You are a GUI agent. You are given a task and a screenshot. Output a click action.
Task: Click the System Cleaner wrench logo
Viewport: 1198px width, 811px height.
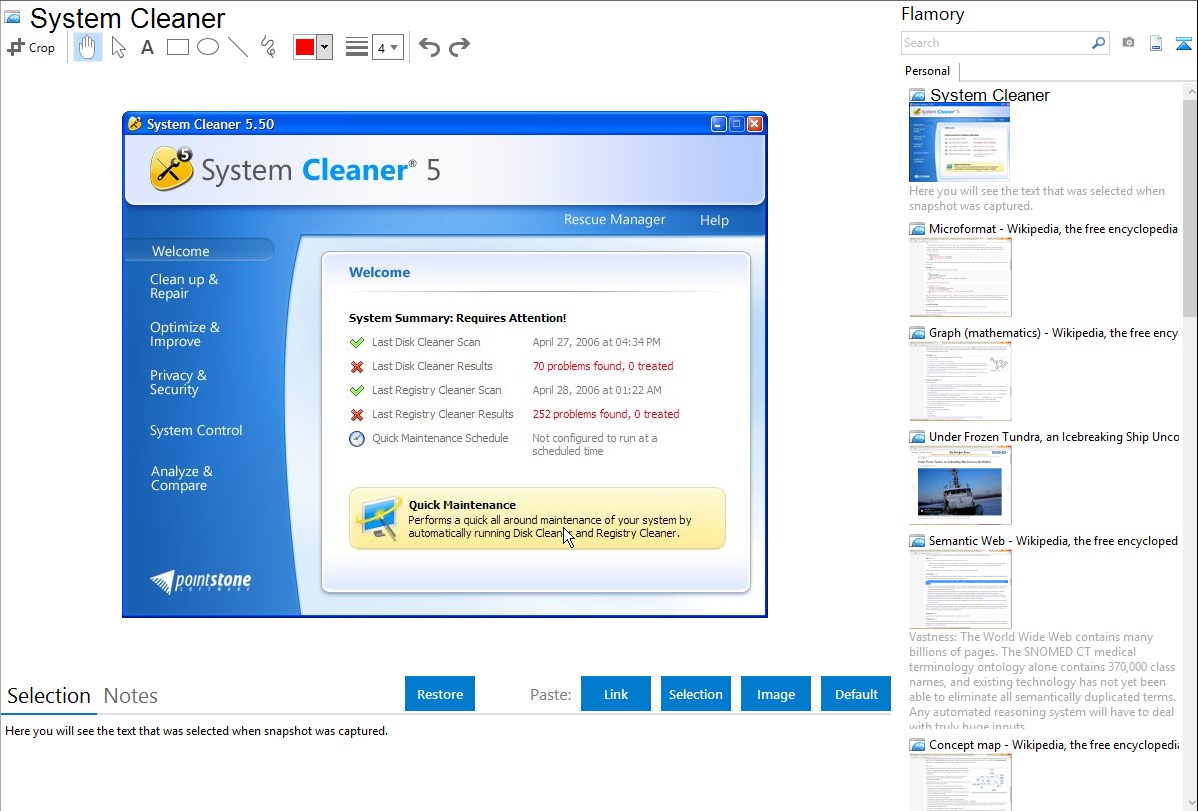[x=170, y=168]
